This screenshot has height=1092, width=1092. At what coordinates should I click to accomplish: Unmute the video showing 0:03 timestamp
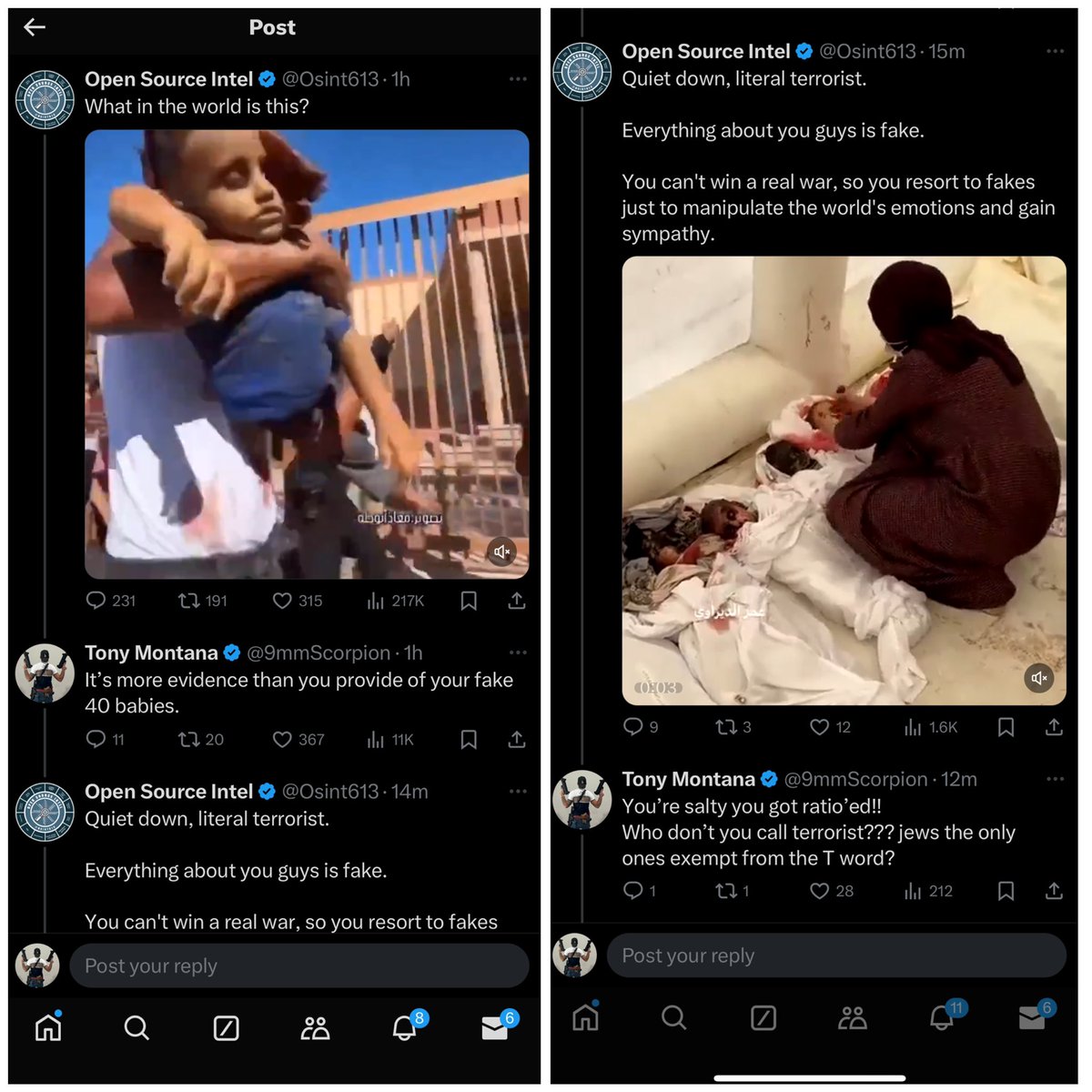click(1039, 678)
